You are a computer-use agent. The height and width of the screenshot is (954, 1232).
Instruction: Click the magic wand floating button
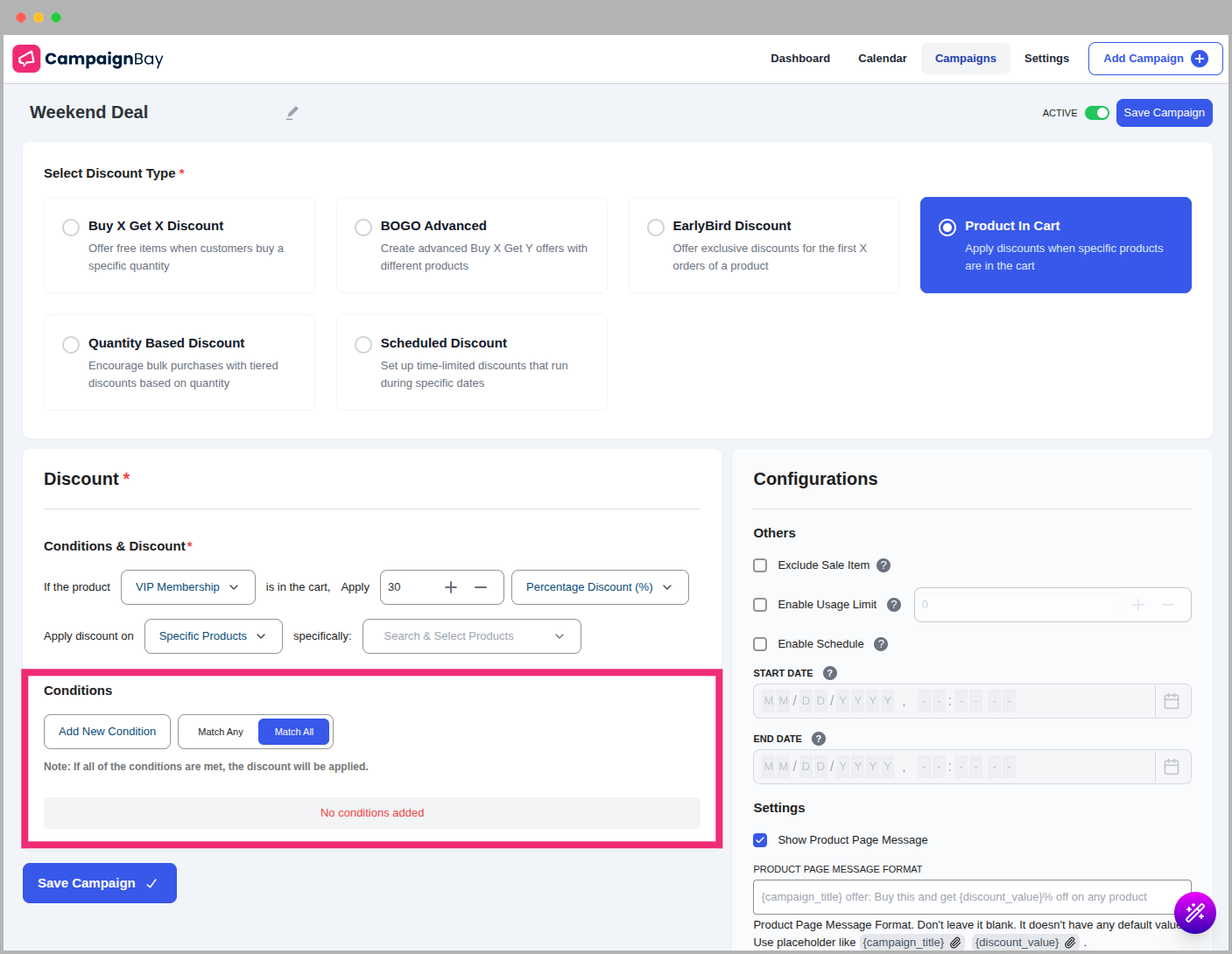click(x=1194, y=912)
